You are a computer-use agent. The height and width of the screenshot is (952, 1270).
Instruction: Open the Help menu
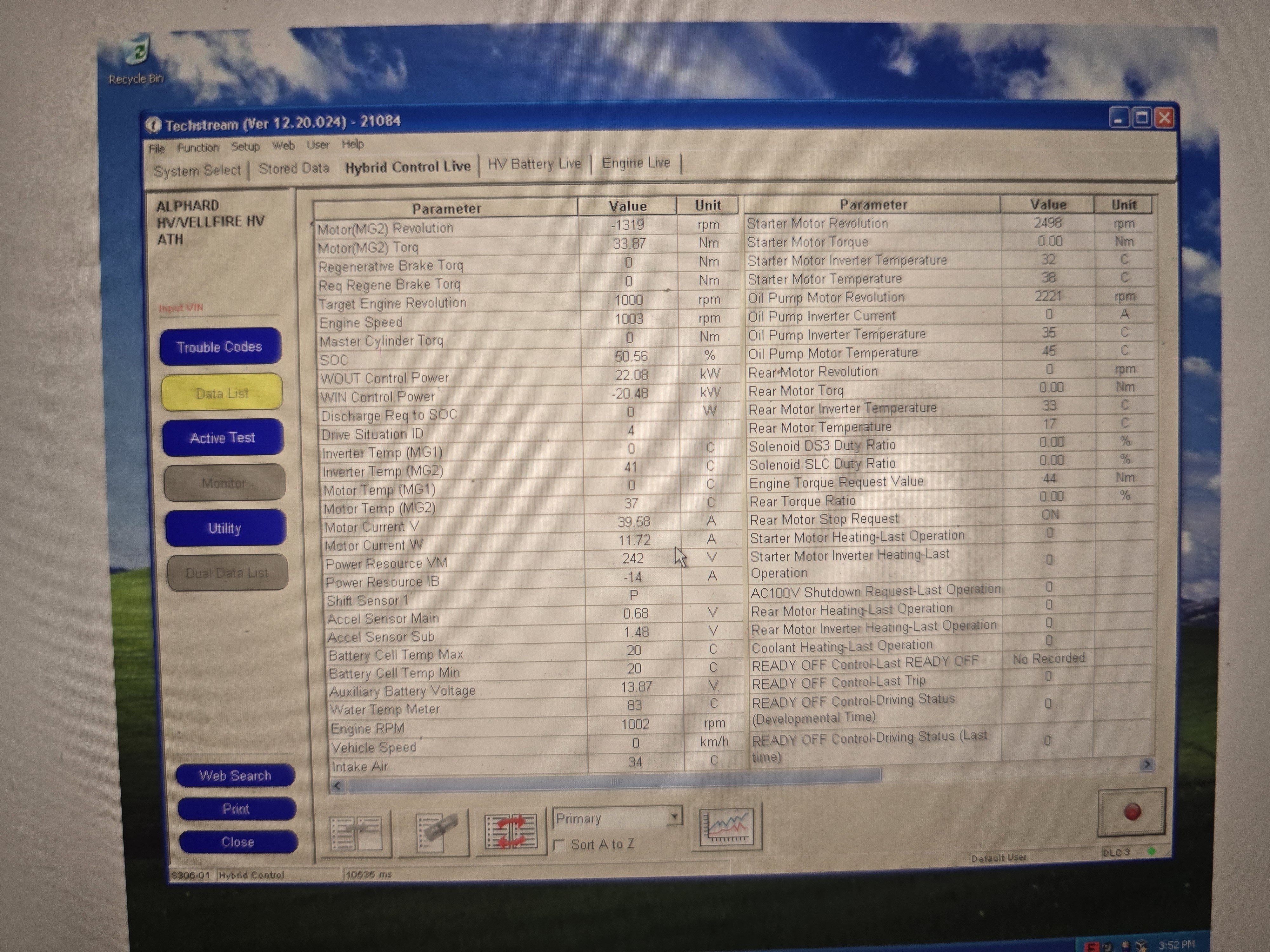352,144
